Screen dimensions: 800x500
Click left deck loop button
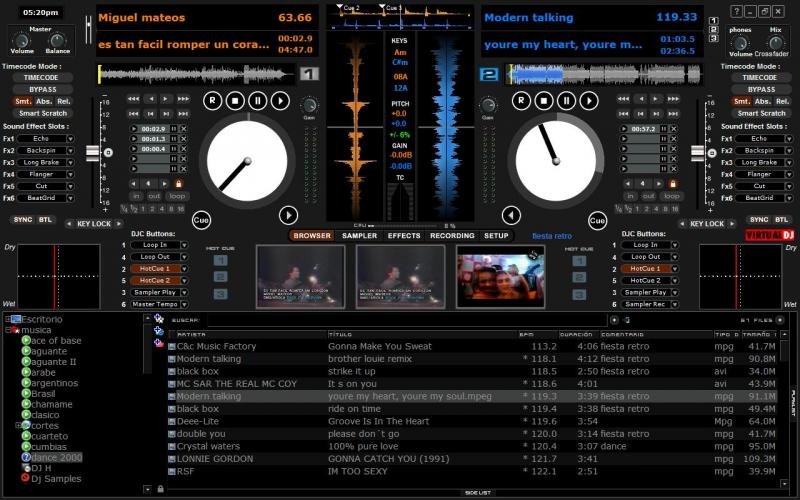pyautogui.click(x=178, y=196)
